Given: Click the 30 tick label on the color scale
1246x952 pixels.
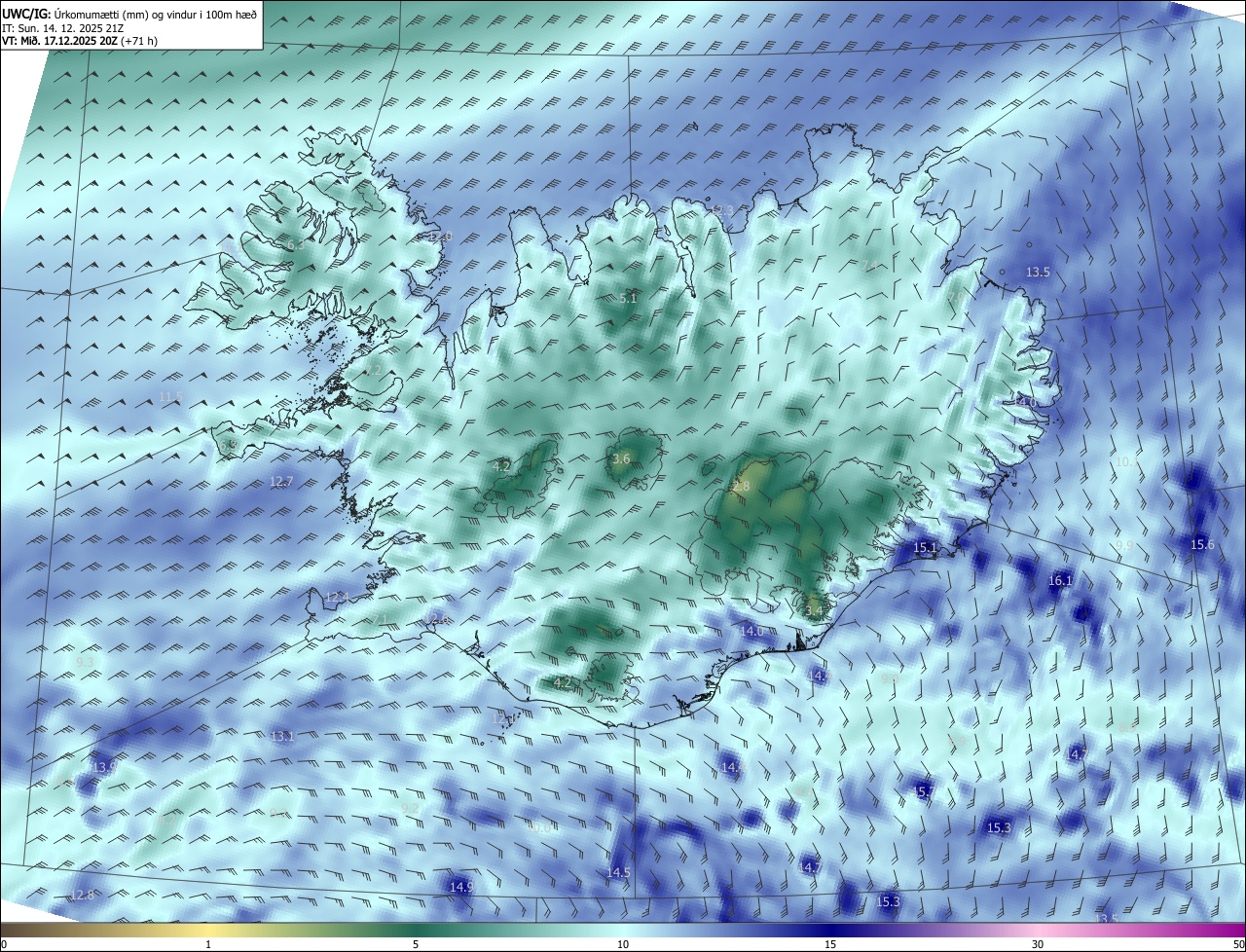Looking at the screenshot, I should (1038, 944).
